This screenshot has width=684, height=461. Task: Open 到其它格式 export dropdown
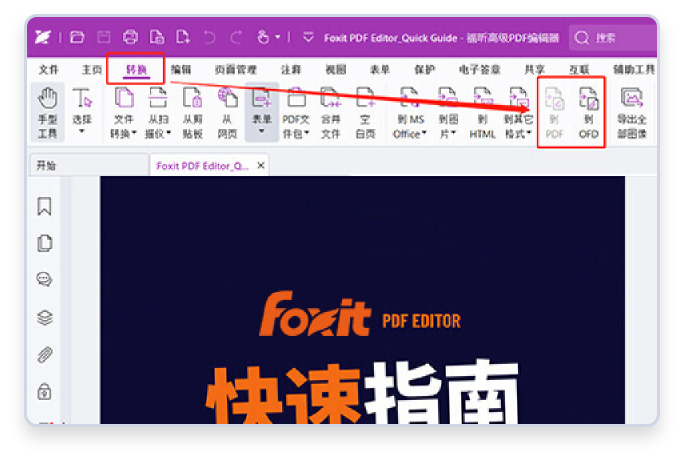pos(518,113)
